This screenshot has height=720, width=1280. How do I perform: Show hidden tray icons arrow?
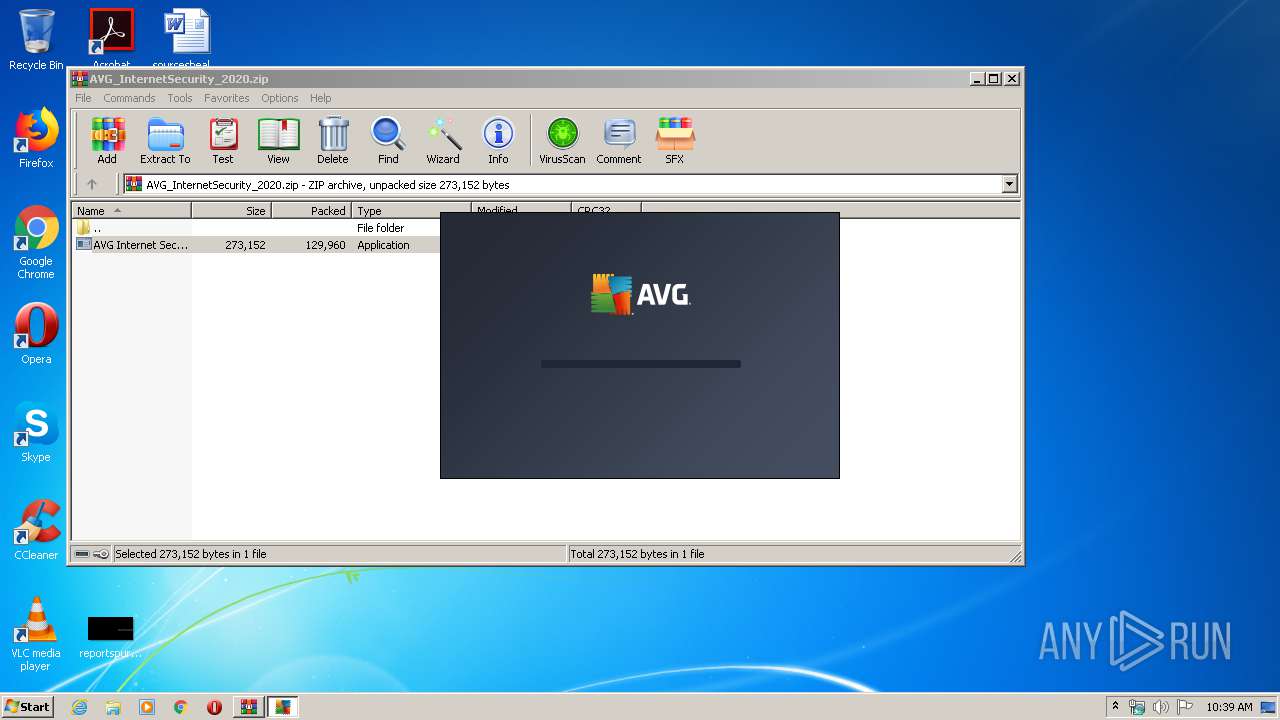pyautogui.click(x=1115, y=707)
